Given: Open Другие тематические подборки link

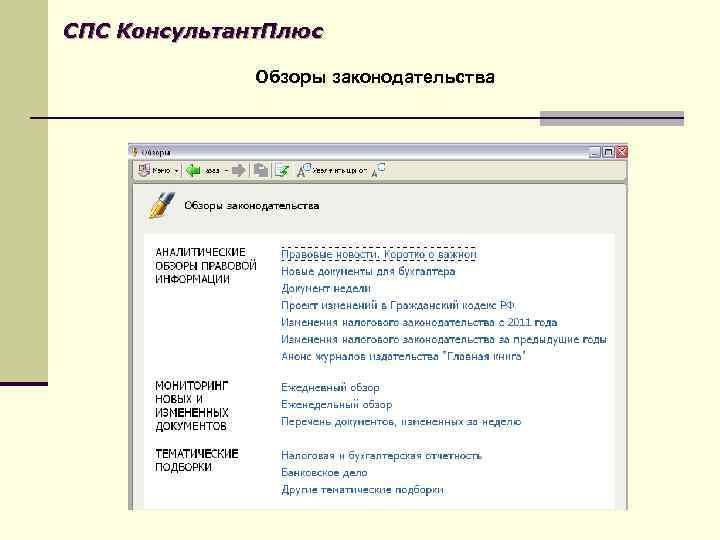Looking at the screenshot, I should 362,489.
